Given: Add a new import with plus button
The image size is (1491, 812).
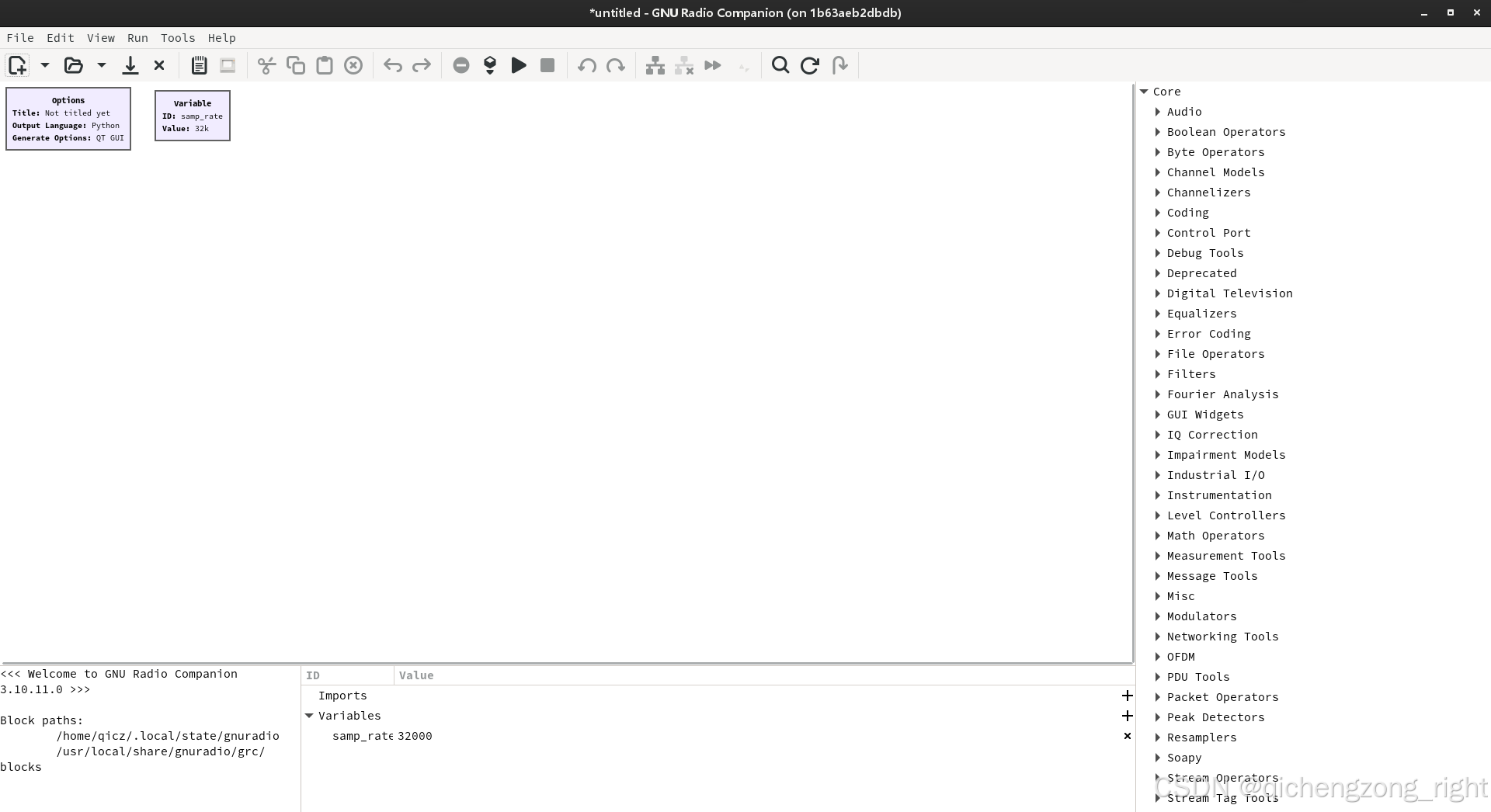Looking at the screenshot, I should 1128,696.
